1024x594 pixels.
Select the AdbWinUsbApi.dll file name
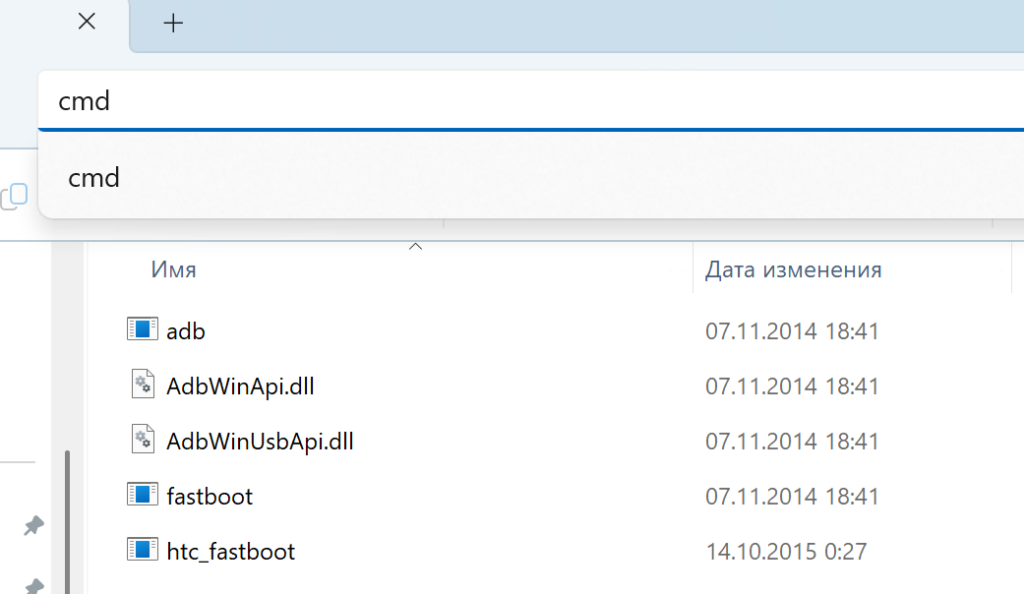tap(260, 441)
